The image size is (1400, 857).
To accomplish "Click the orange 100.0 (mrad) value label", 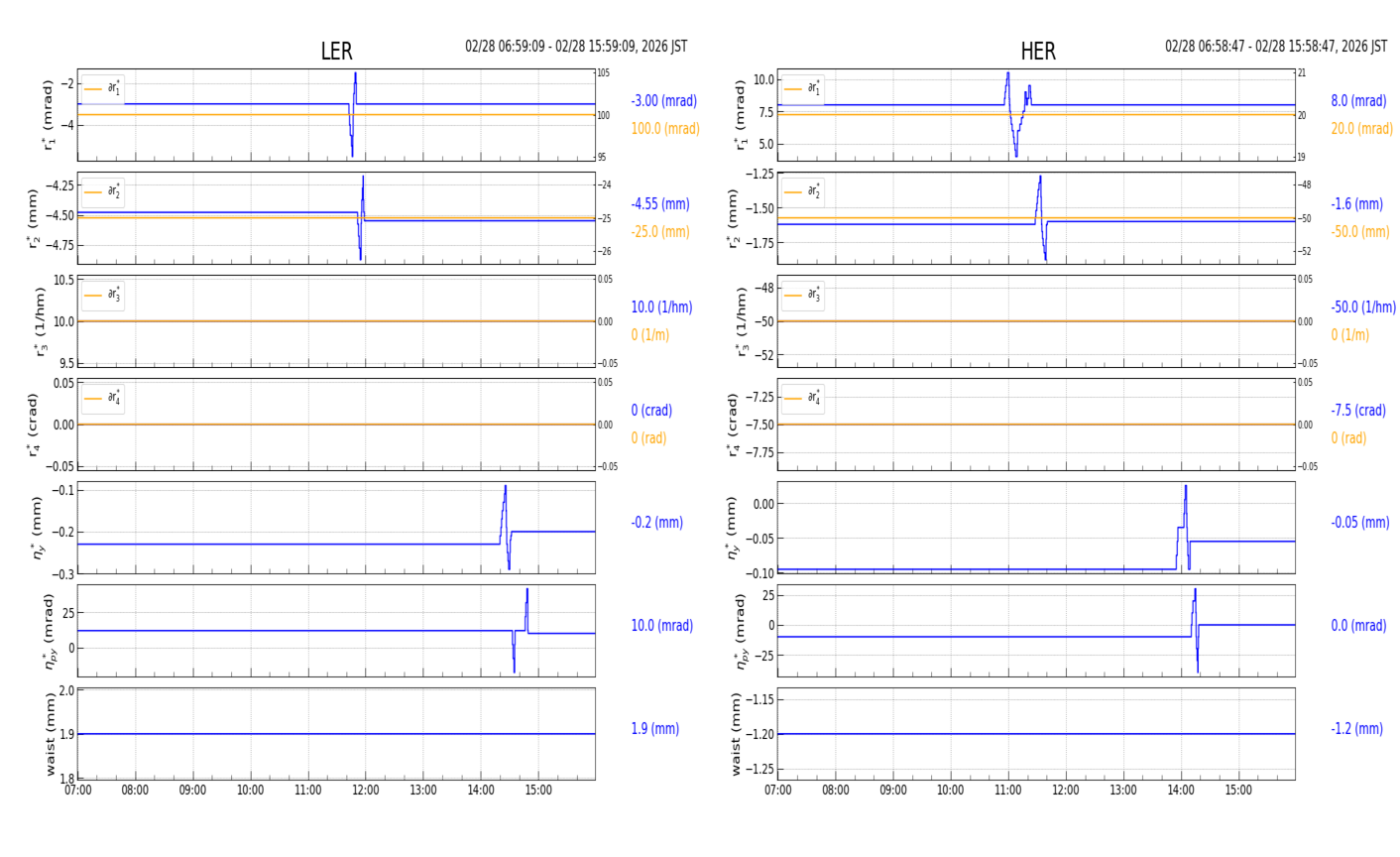I will 664,129.
